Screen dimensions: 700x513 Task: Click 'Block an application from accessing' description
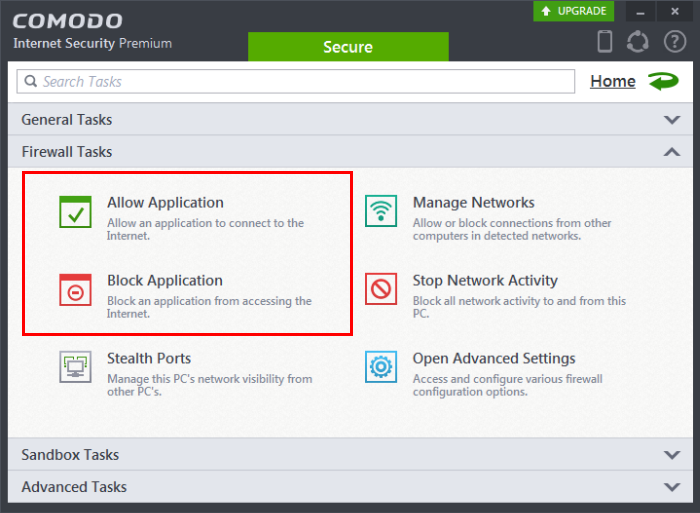[209, 307]
